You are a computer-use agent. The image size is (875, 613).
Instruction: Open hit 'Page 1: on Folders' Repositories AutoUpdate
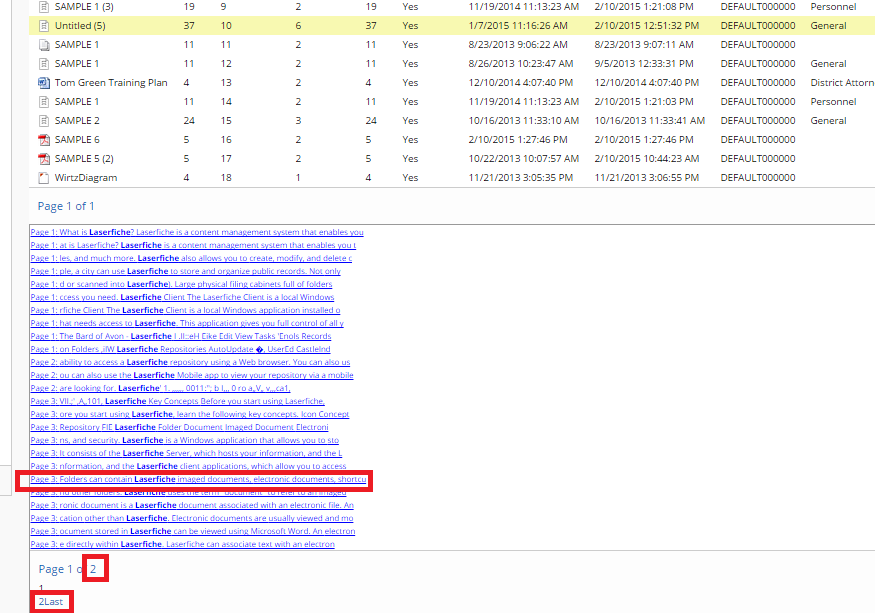(180, 349)
